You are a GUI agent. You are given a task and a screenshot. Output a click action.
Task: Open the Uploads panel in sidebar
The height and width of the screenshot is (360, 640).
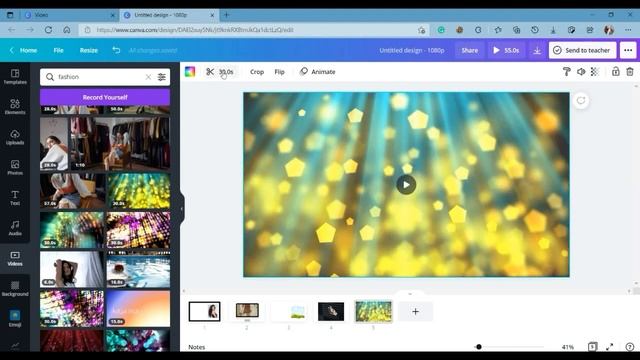[15, 137]
